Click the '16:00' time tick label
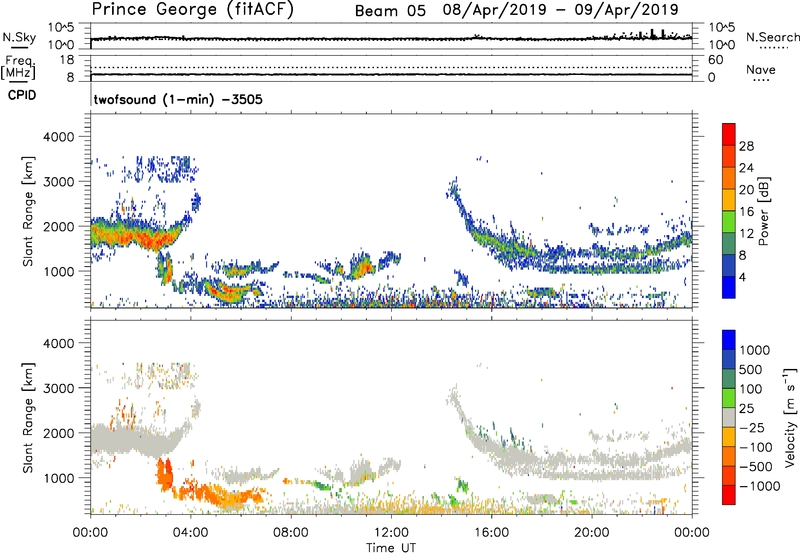800x554 pixels. tap(491, 533)
